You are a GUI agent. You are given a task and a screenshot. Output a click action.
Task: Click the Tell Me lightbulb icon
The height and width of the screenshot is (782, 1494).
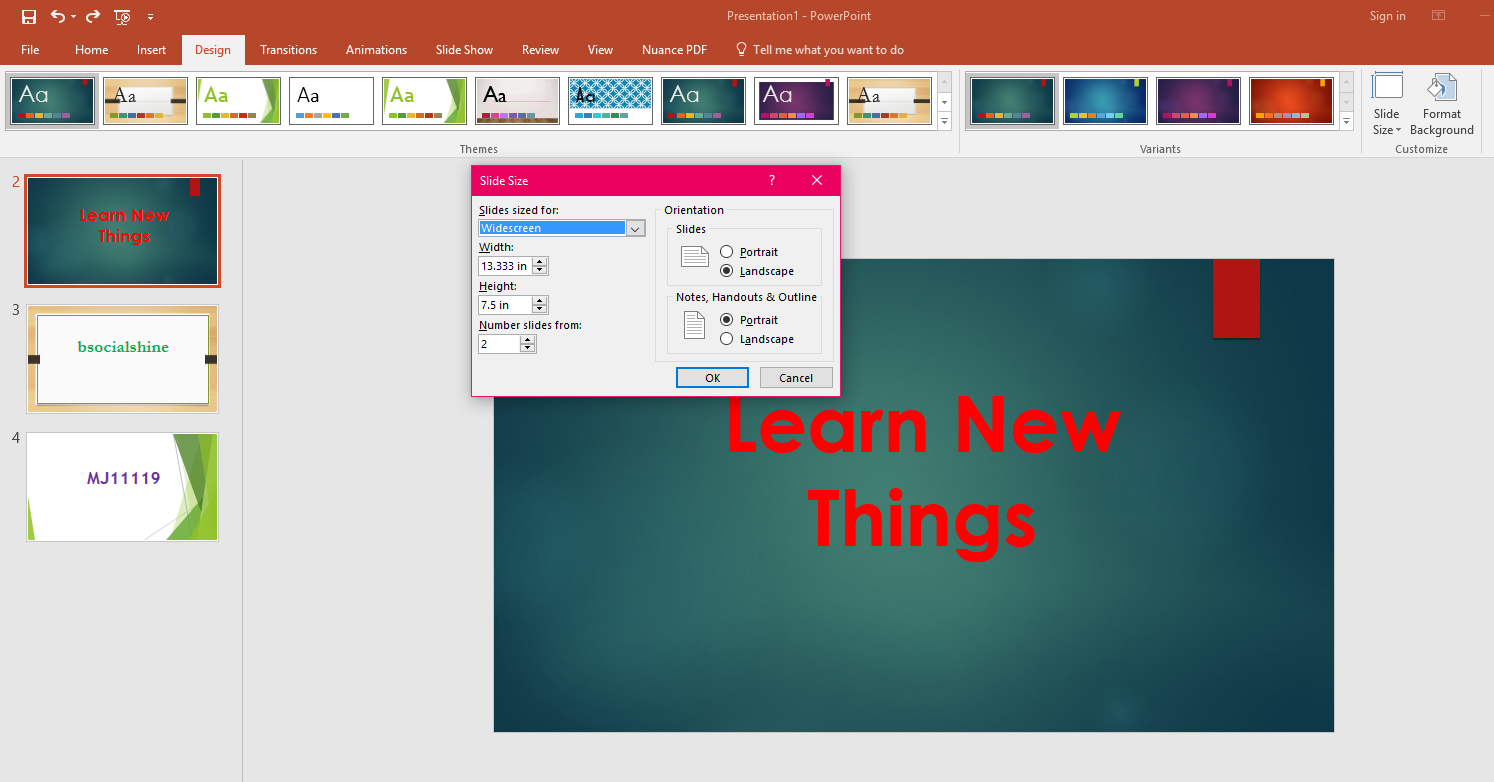(741, 49)
